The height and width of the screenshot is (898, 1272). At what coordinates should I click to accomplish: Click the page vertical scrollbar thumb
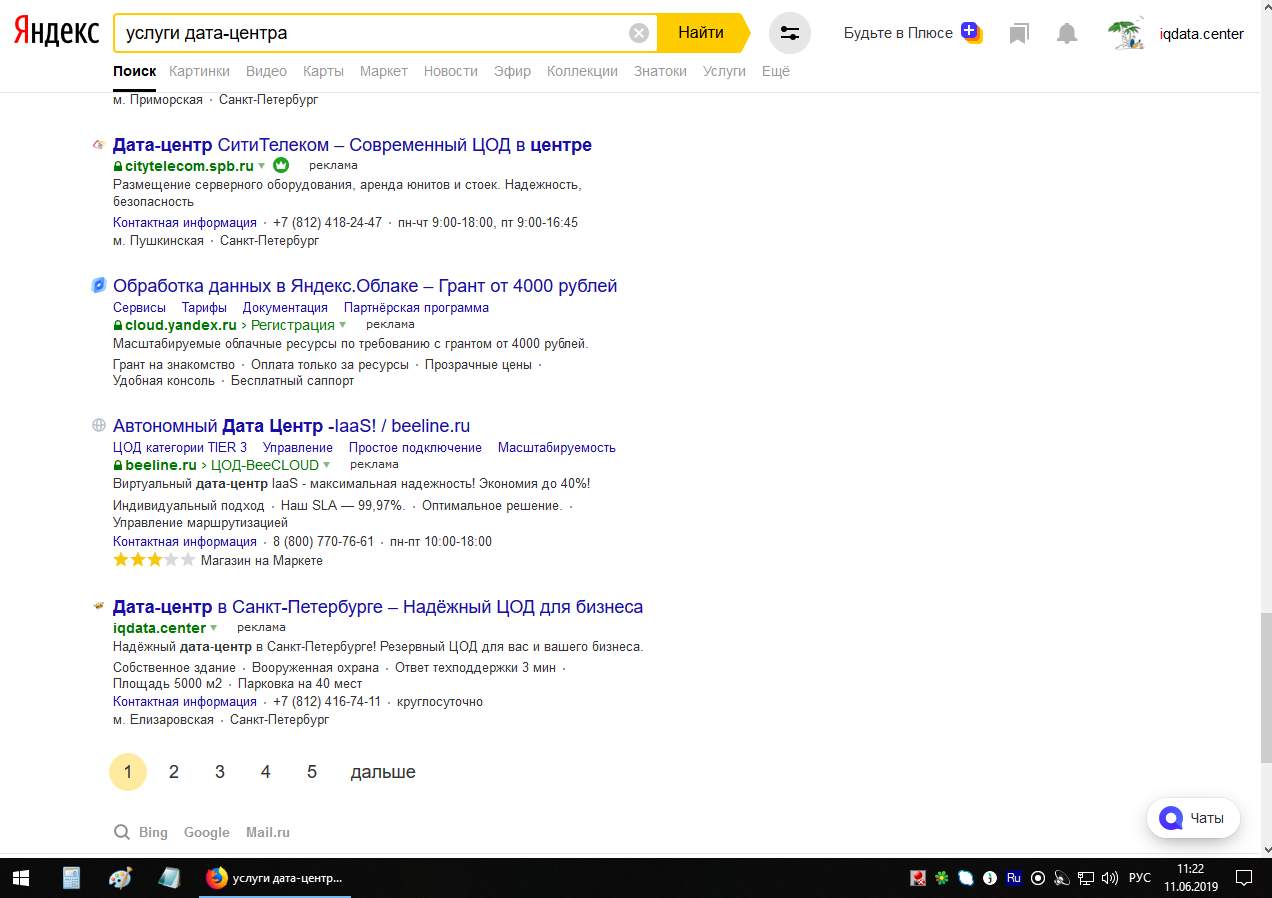(x=1265, y=689)
